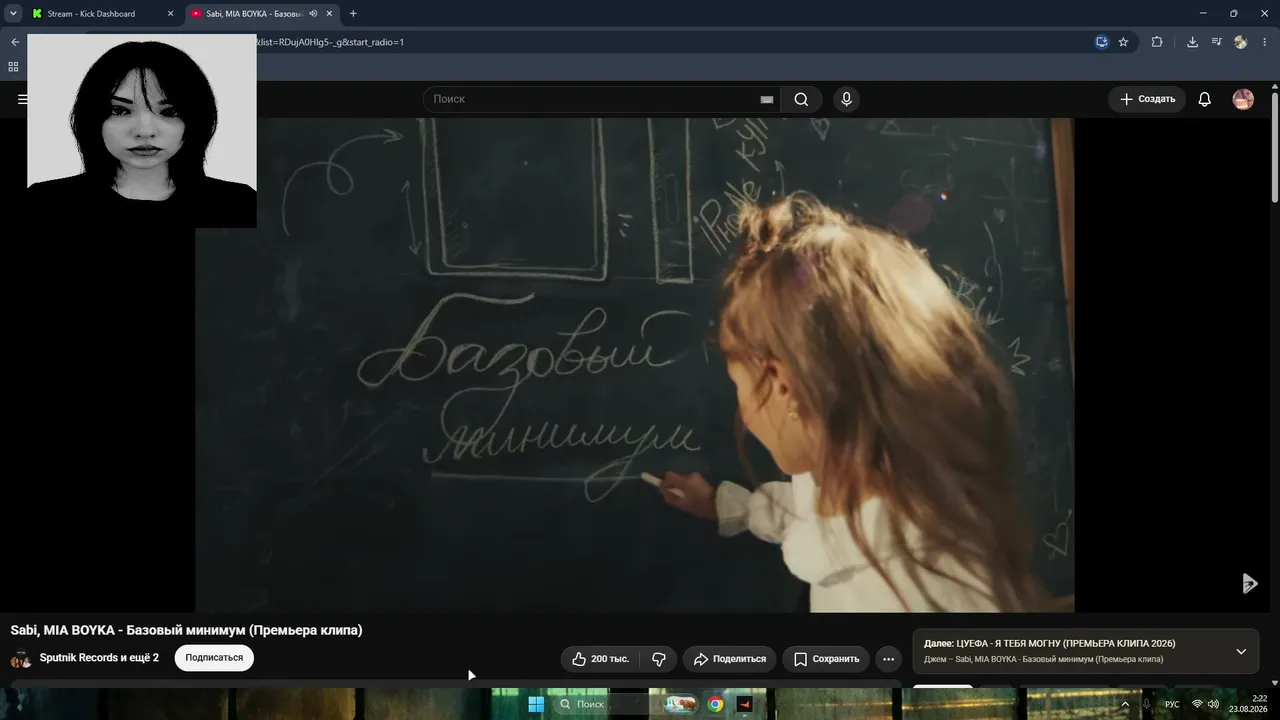The height and width of the screenshot is (720, 1280).
Task: Close the Sabi, MIA BOYKA tab
Action: pos(329,14)
